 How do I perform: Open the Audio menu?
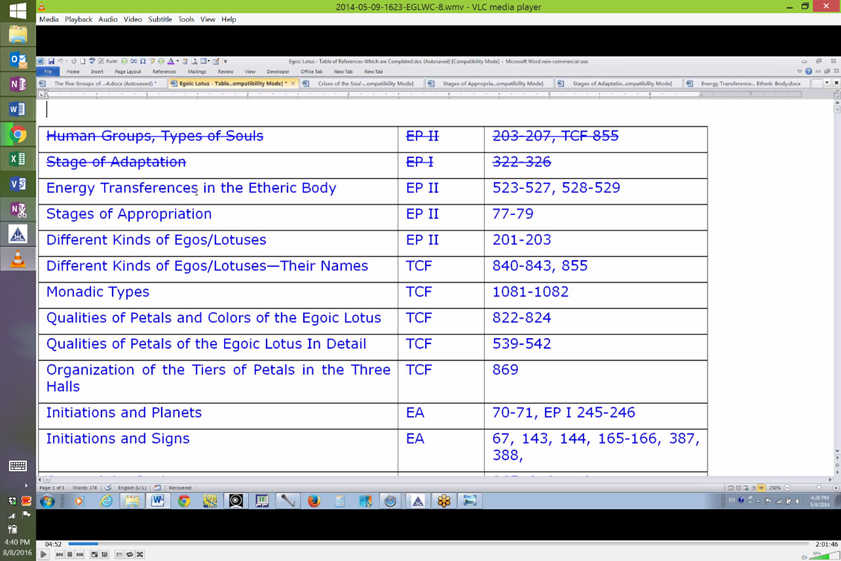tap(107, 19)
